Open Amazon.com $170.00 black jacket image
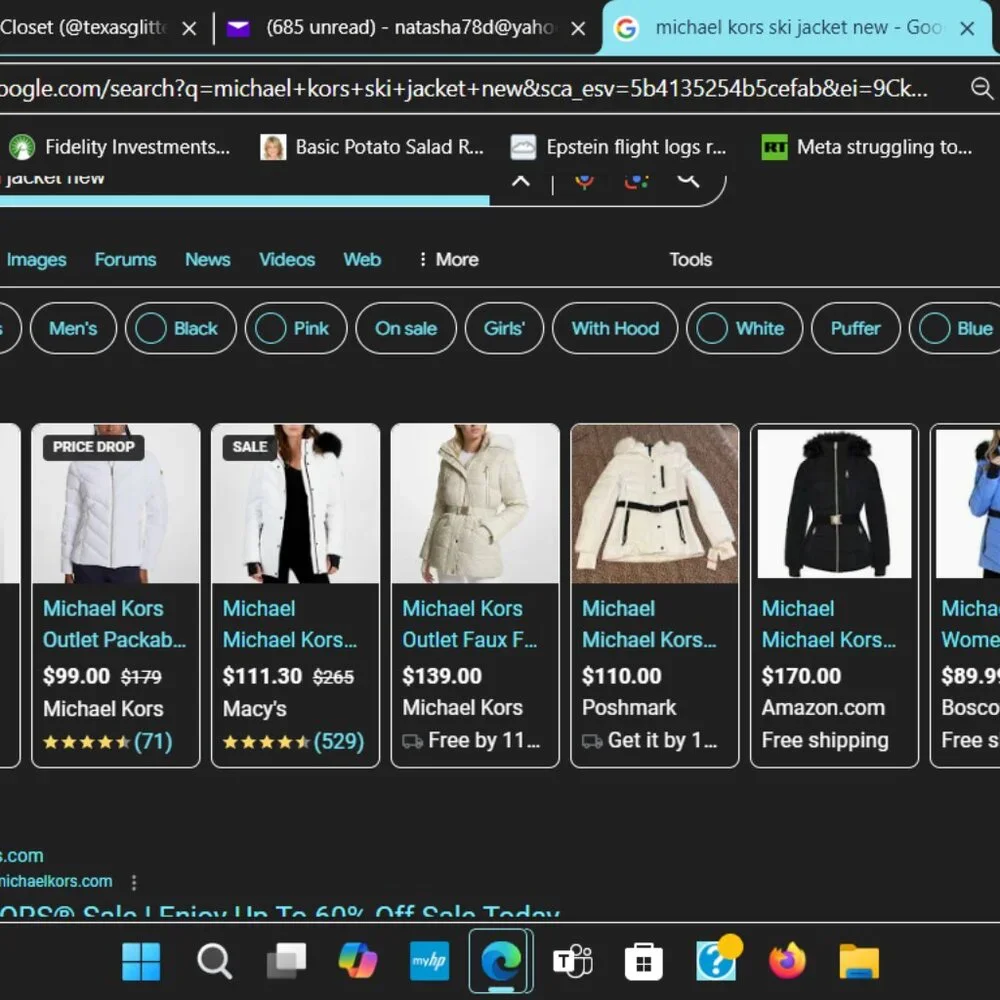Screen dimensions: 1000x1000 tap(834, 504)
